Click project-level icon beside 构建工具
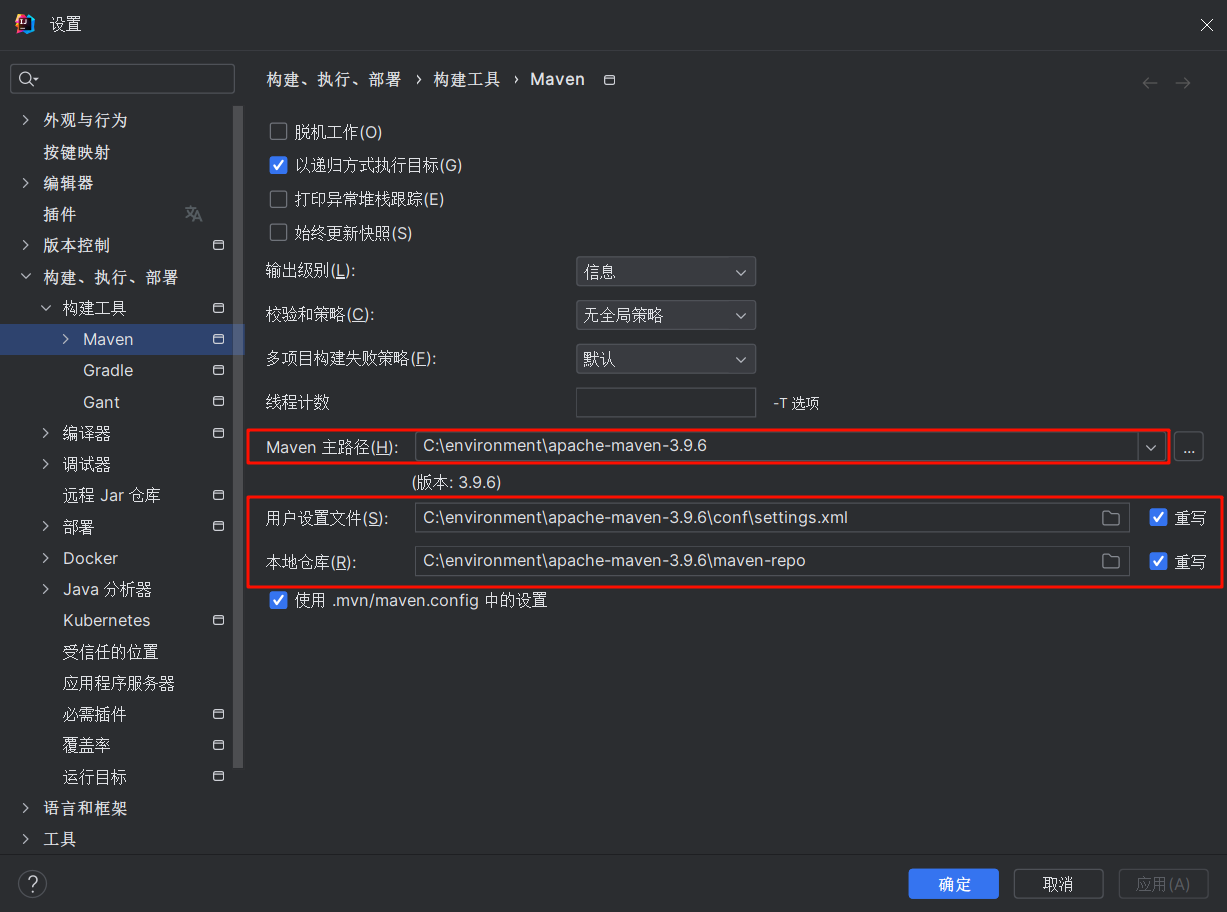 [x=218, y=308]
